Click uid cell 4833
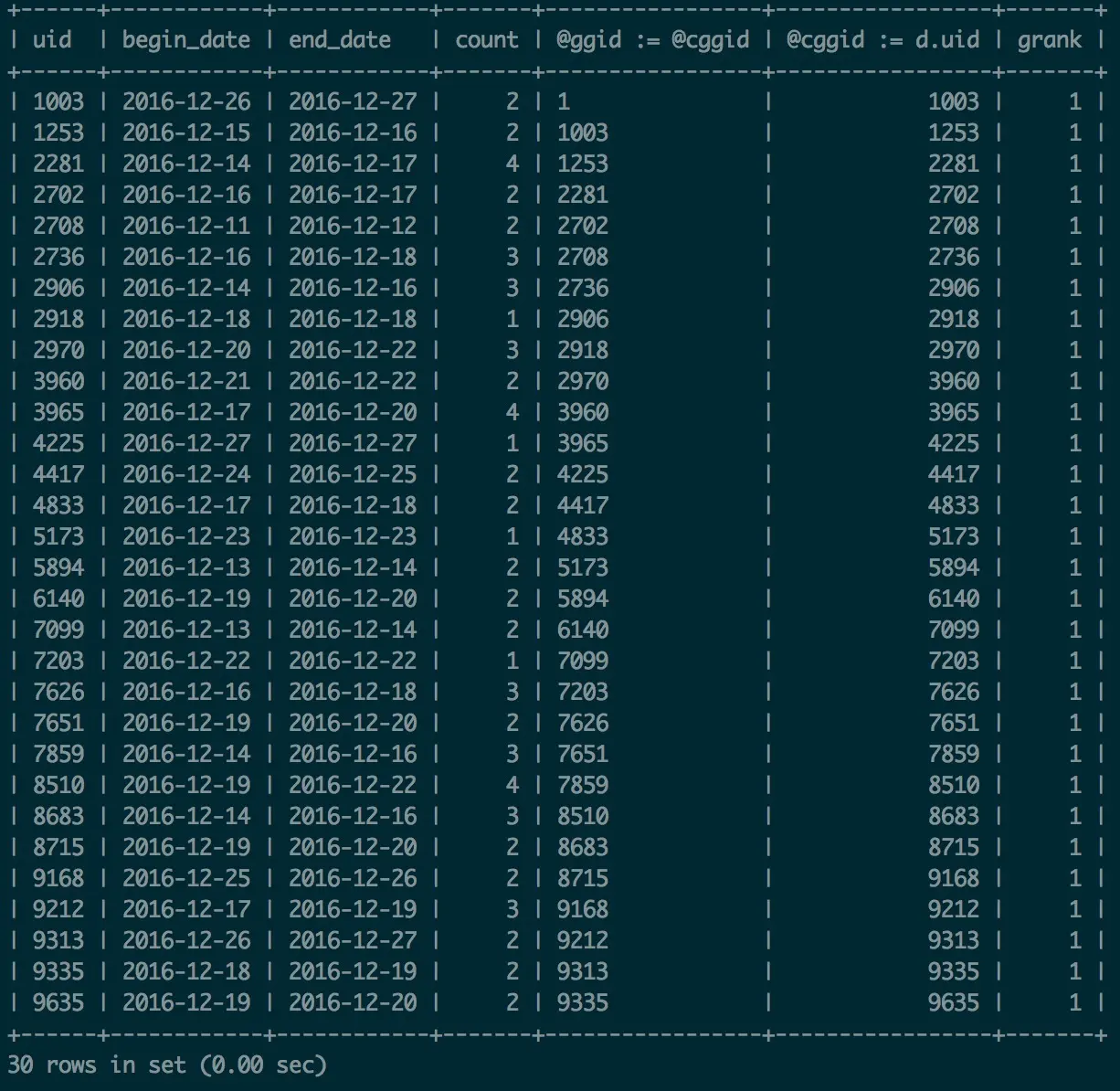Screen dimensions: 1120x1091 (58, 505)
